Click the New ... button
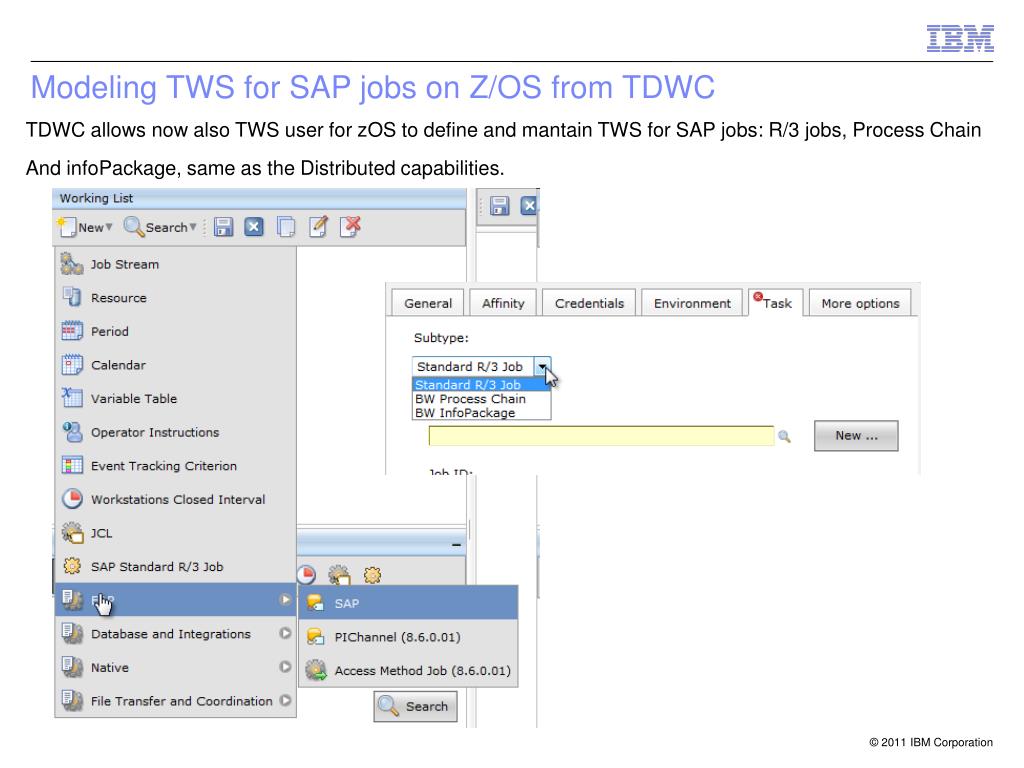1024x768 pixels. [x=856, y=436]
